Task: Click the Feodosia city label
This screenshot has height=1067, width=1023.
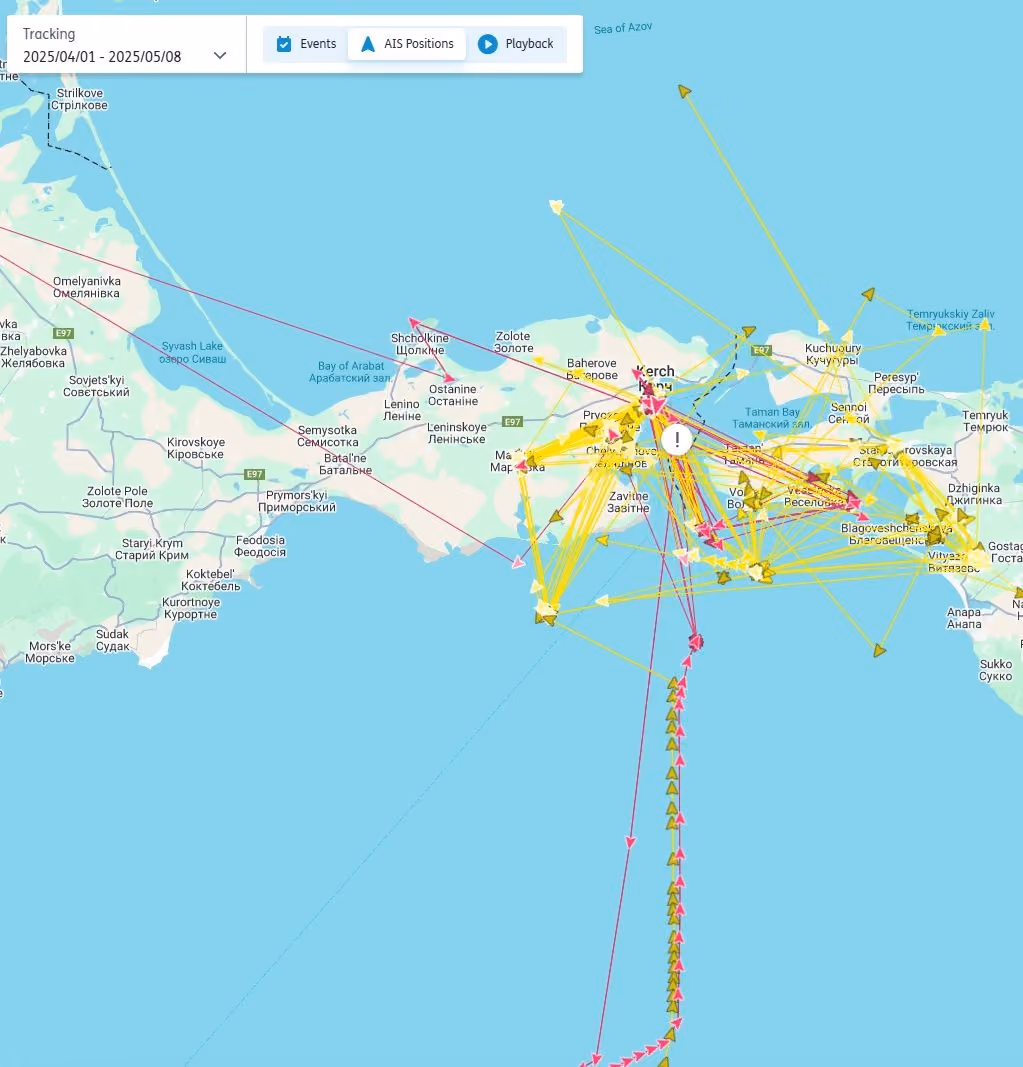Action: pos(260,546)
